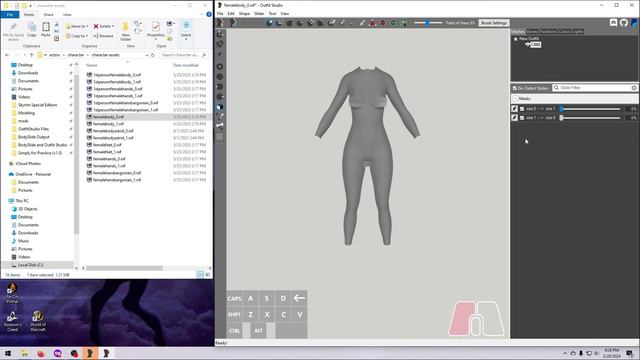640x360 pixels.
Task: Click Pin to Quick access in Explorer ribbon
Action: click(x=13, y=32)
